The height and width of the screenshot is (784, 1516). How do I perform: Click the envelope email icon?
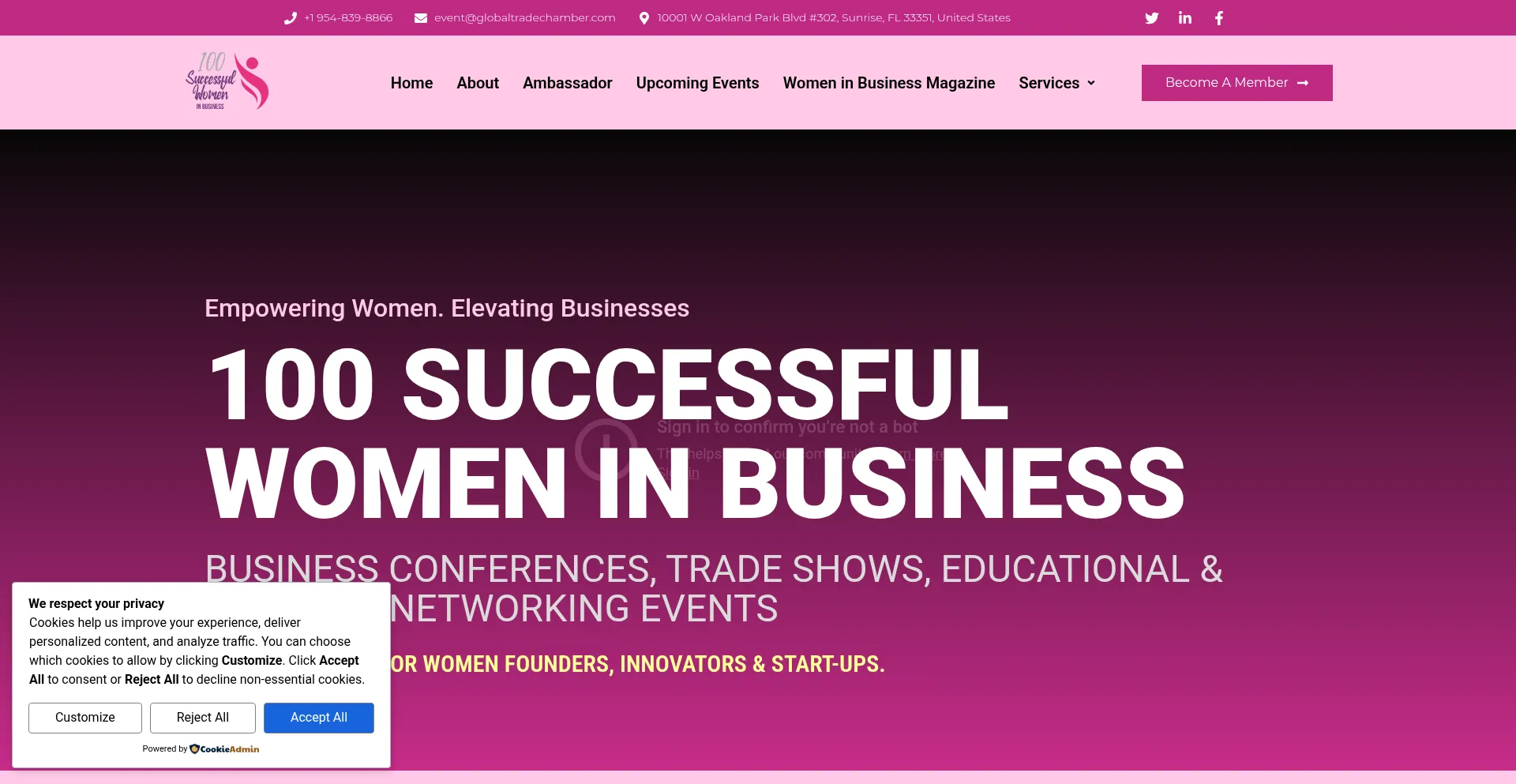pyautogui.click(x=421, y=18)
